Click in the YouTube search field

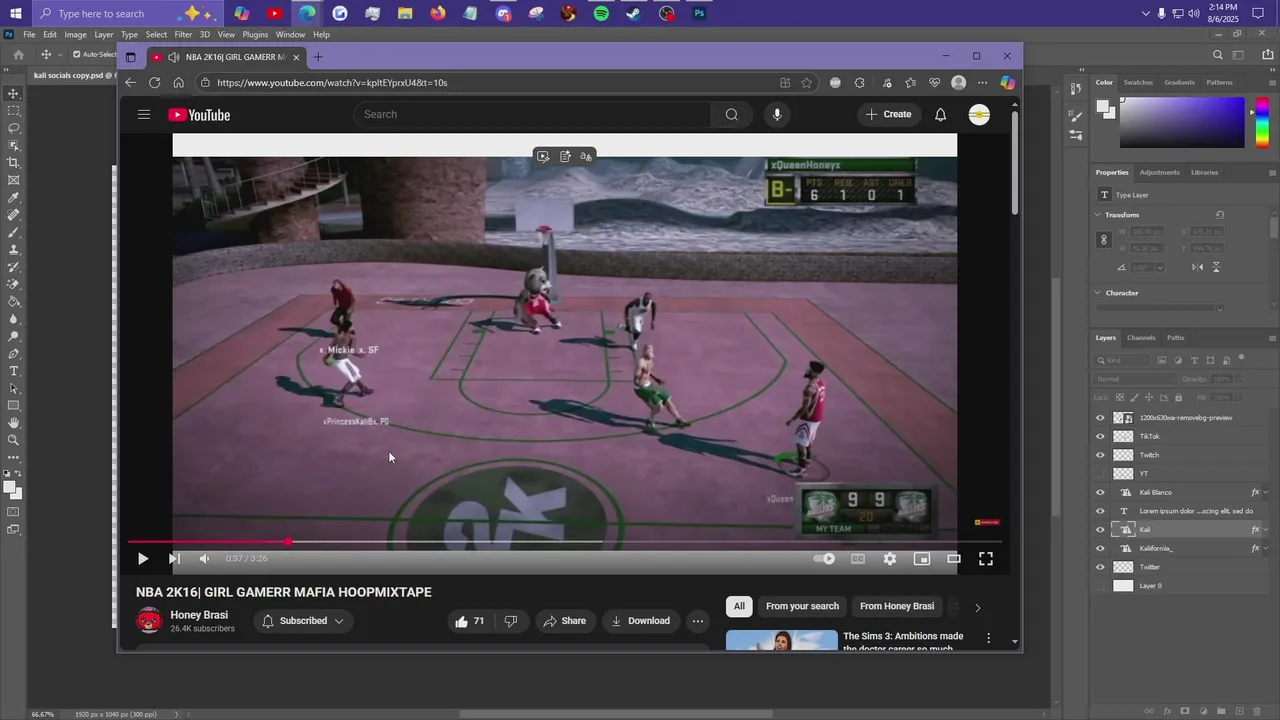point(532,114)
